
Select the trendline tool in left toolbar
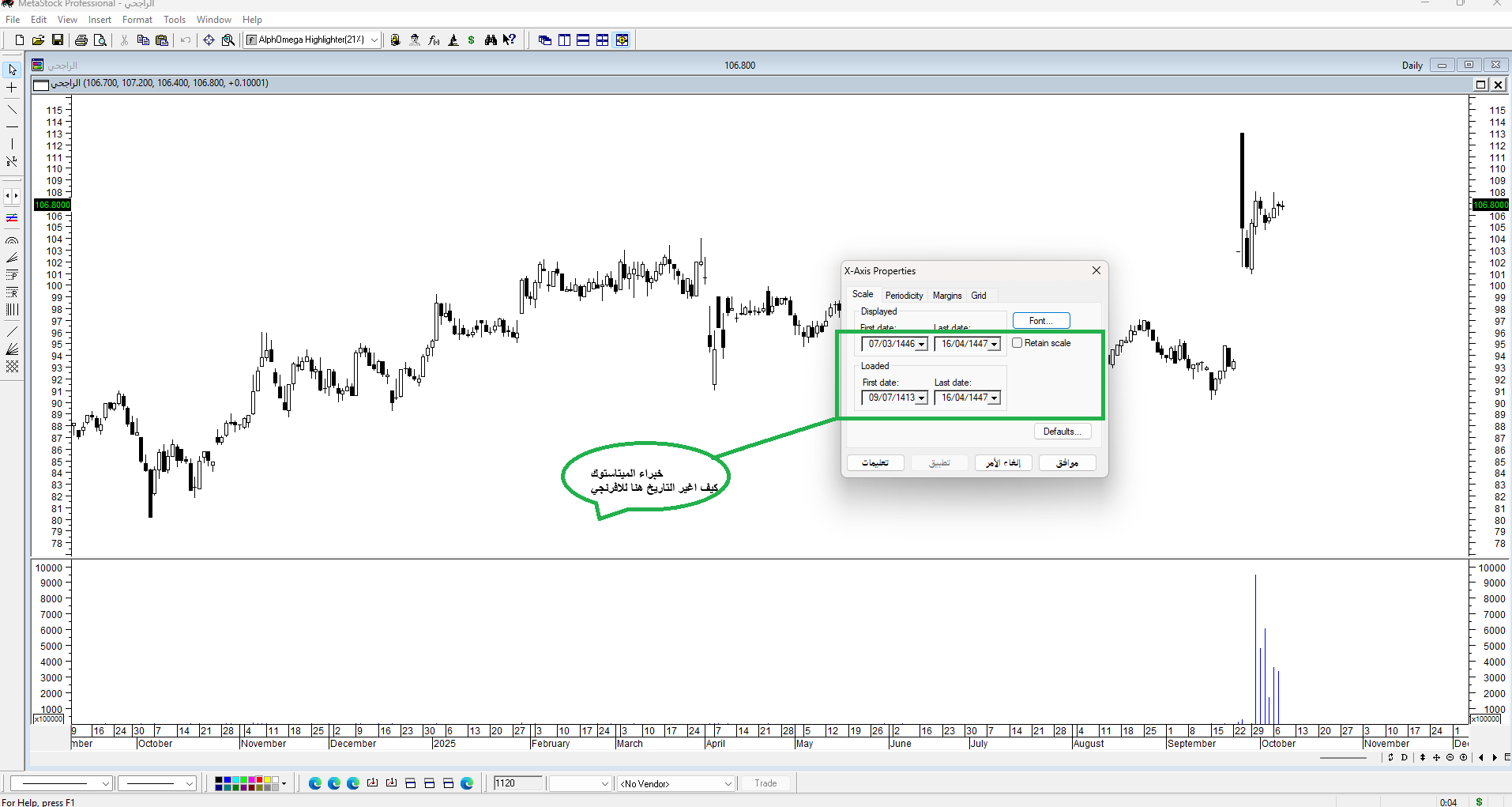click(x=12, y=109)
